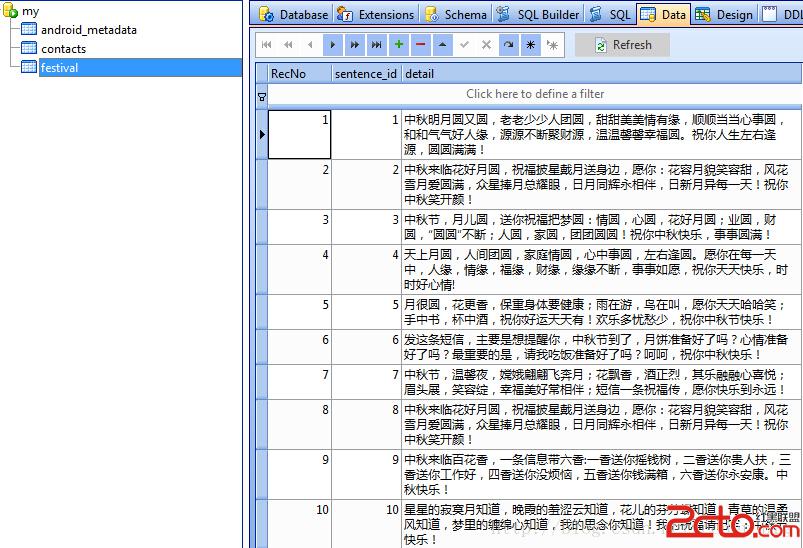The image size is (803, 548).
Task: Select detail cell beginning 中秋来临百花香
Action: (602, 474)
